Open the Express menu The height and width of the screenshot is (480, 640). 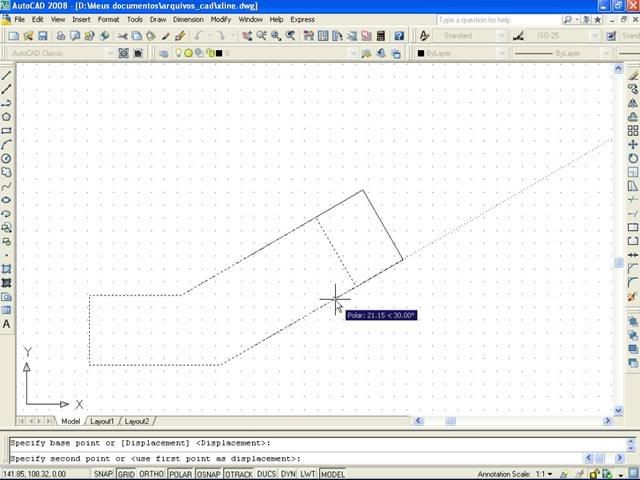coord(302,19)
